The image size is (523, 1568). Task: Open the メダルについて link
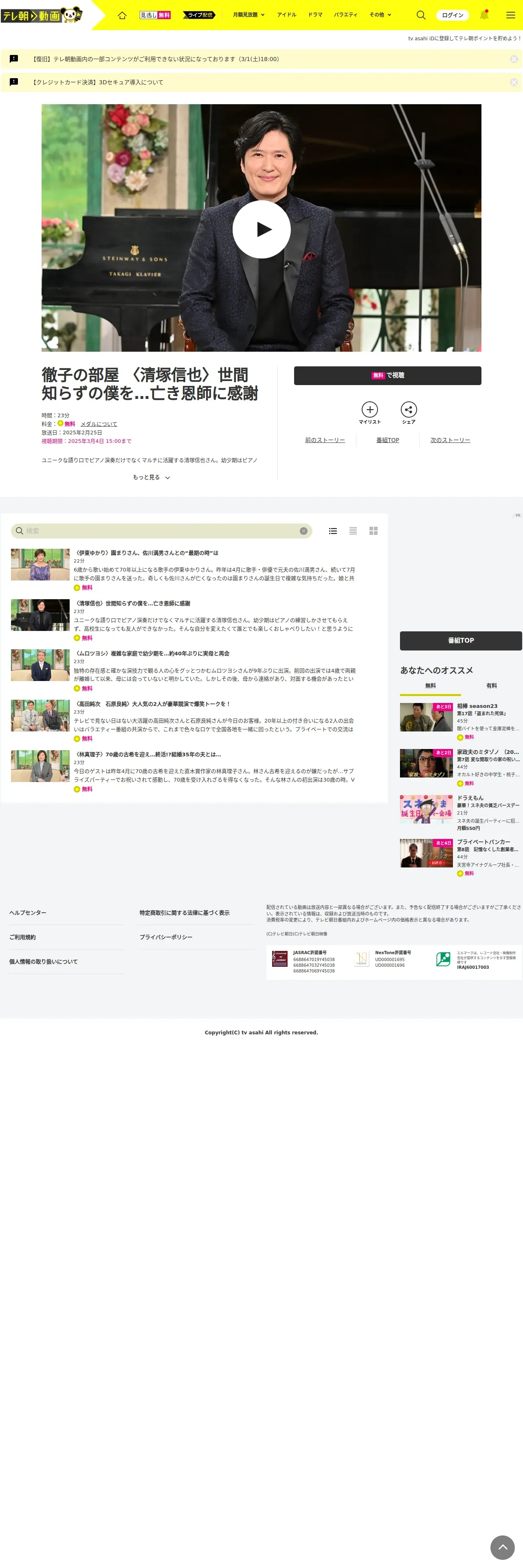(99, 424)
